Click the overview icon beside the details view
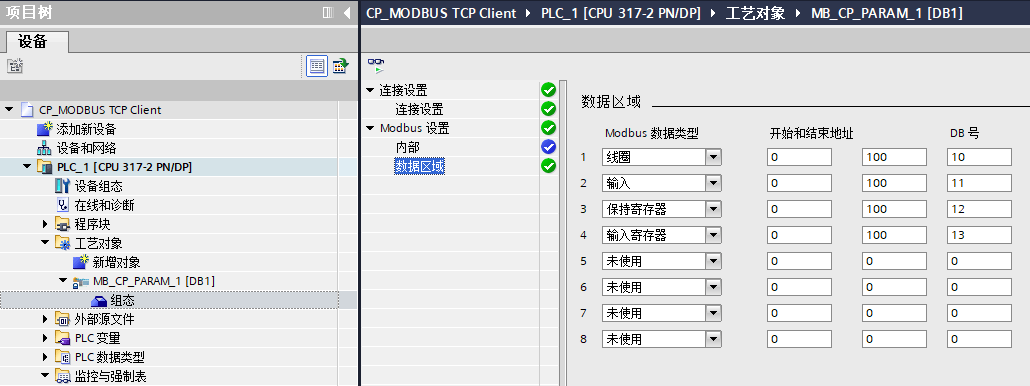 click(x=340, y=66)
